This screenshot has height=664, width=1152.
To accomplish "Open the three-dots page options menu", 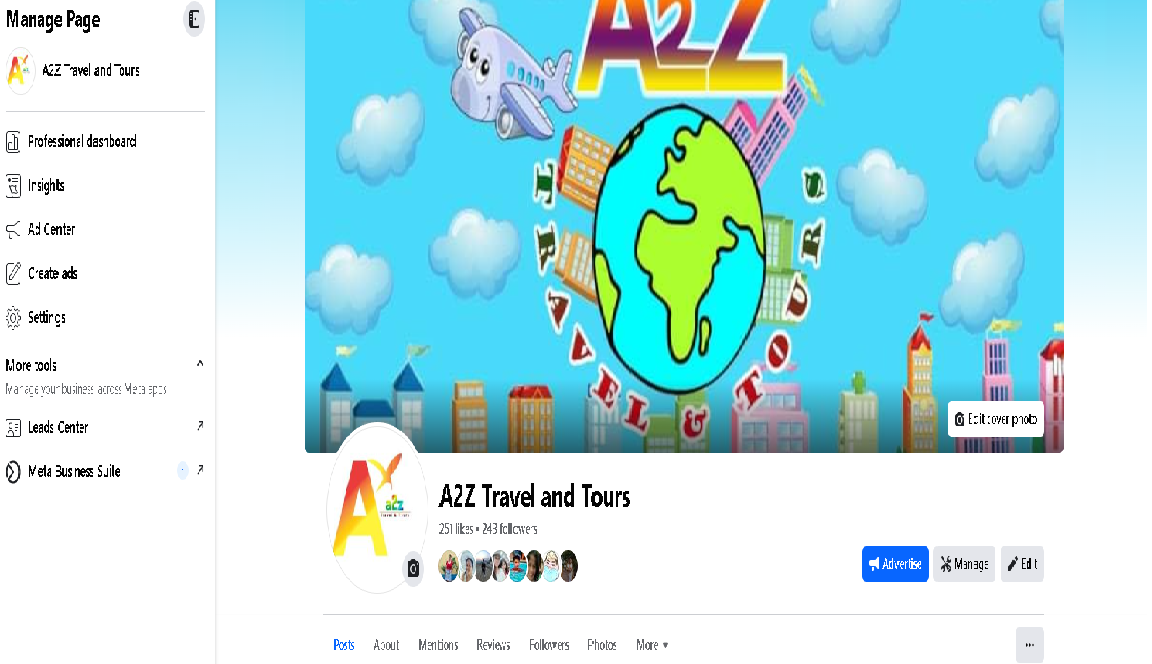I will click(x=1029, y=645).
